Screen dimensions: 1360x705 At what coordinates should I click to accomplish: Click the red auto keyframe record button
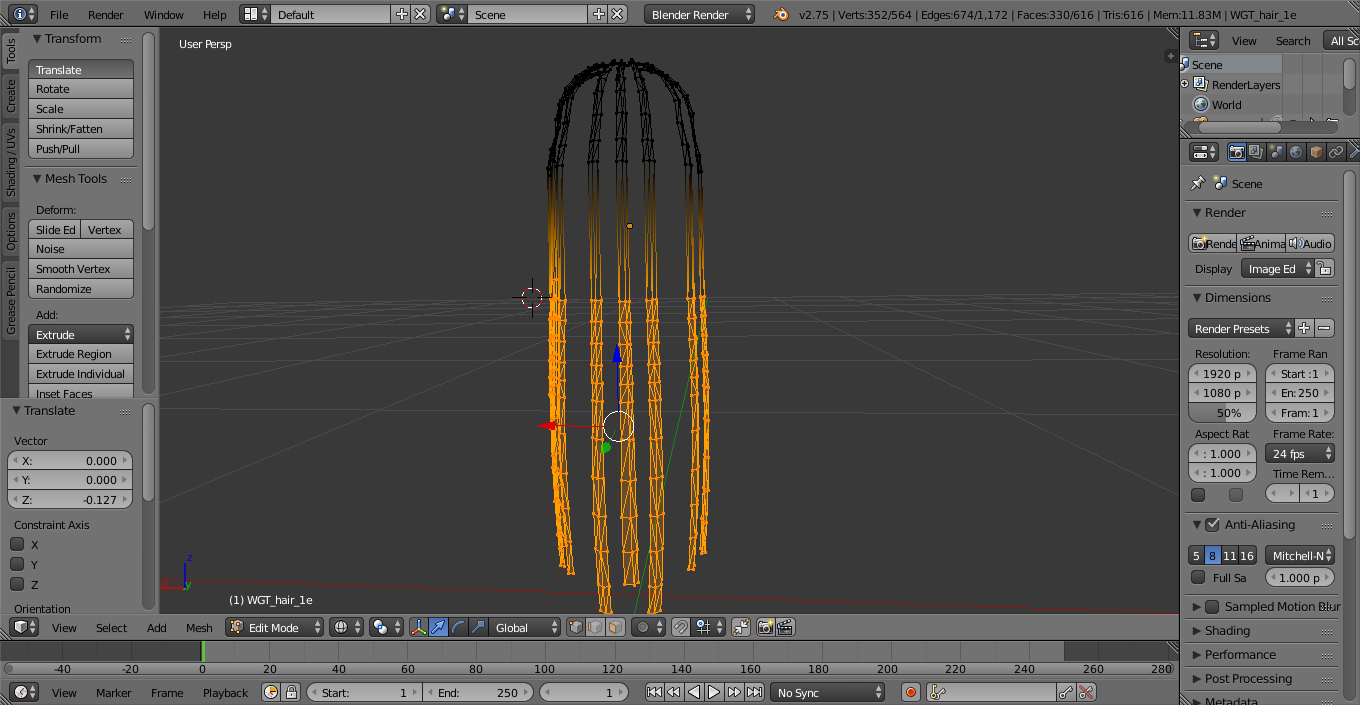910,692
